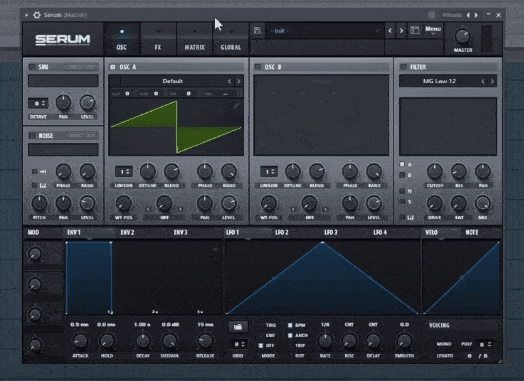
Task: Click the LEGATO voicing button
Action: coord(445,356)
